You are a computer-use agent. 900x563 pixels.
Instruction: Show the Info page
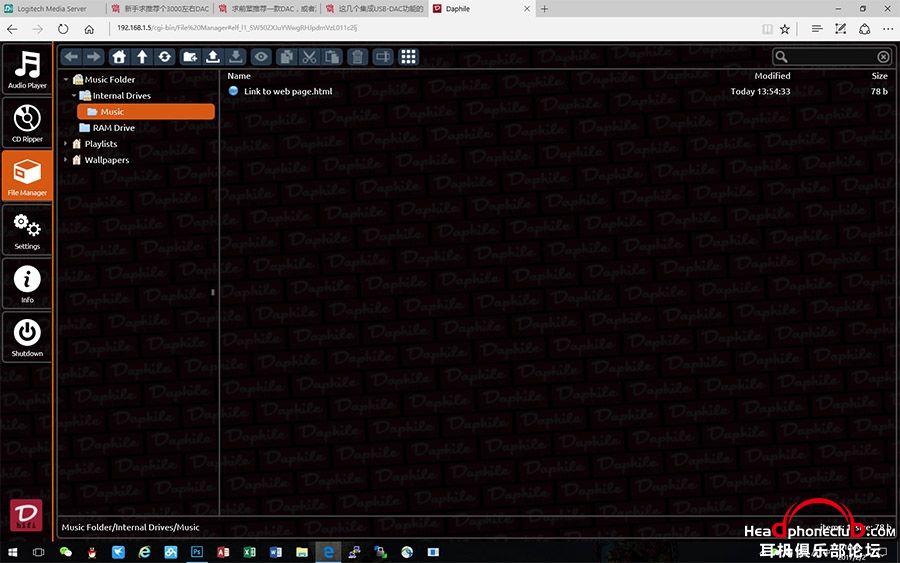coord(27,283)
